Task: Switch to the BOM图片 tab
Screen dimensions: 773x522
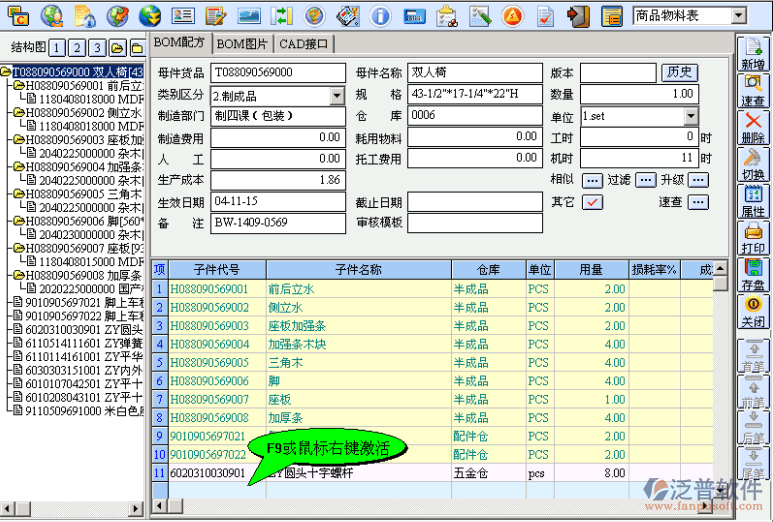Action: point(242,44)
